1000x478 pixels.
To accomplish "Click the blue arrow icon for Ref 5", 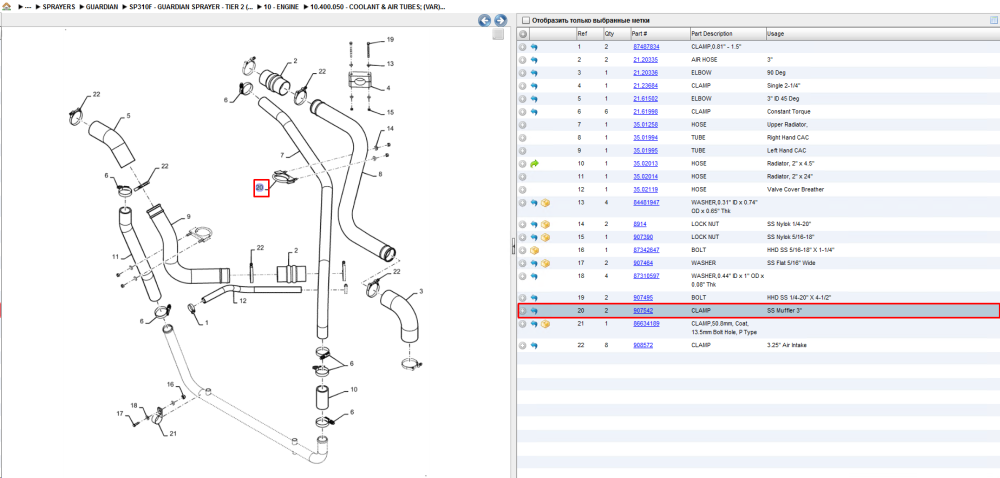I will point(534,99).
